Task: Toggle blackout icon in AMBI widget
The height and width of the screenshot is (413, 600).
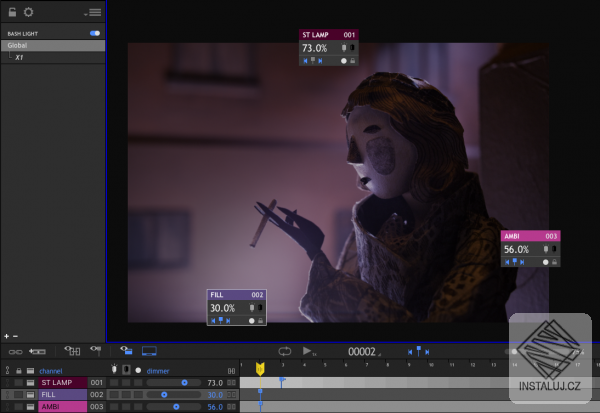Action: point(554,249)
